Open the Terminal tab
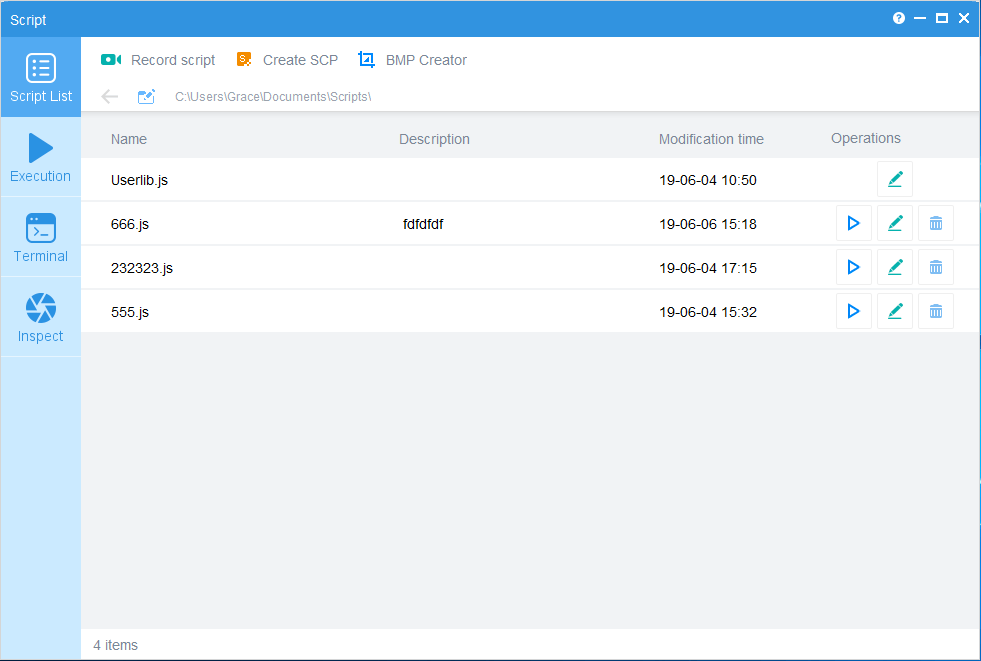This screenshot has width=981, height=661. pos(41,238)
